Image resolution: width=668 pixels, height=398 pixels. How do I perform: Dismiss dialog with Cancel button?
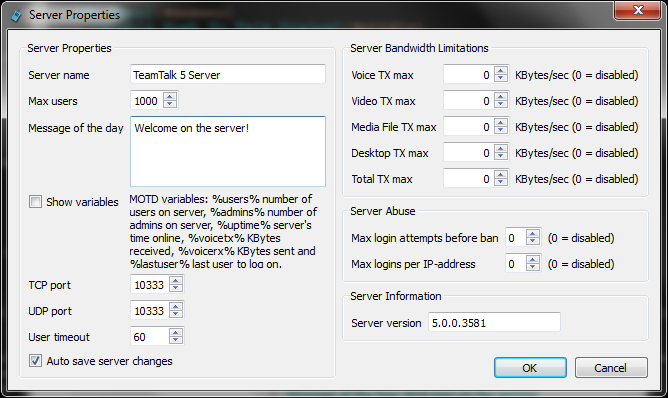click(x=611, y=367)
